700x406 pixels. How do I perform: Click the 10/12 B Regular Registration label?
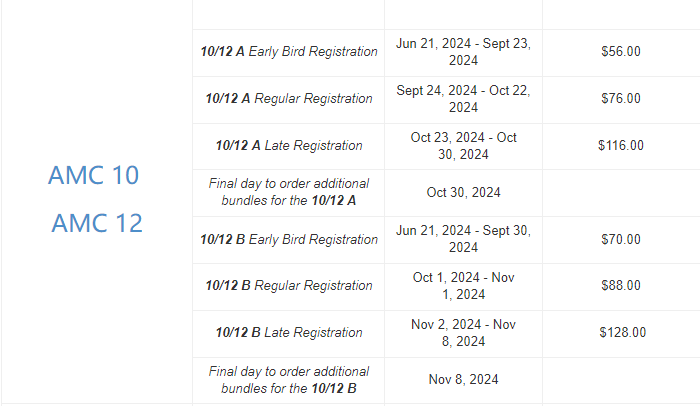(289, 286)
